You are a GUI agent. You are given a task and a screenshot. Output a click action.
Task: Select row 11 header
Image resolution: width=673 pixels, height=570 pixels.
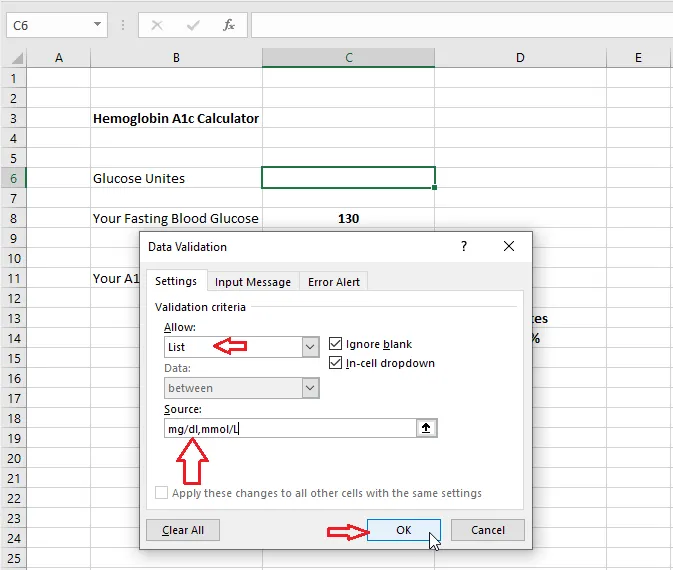(13, 279)
